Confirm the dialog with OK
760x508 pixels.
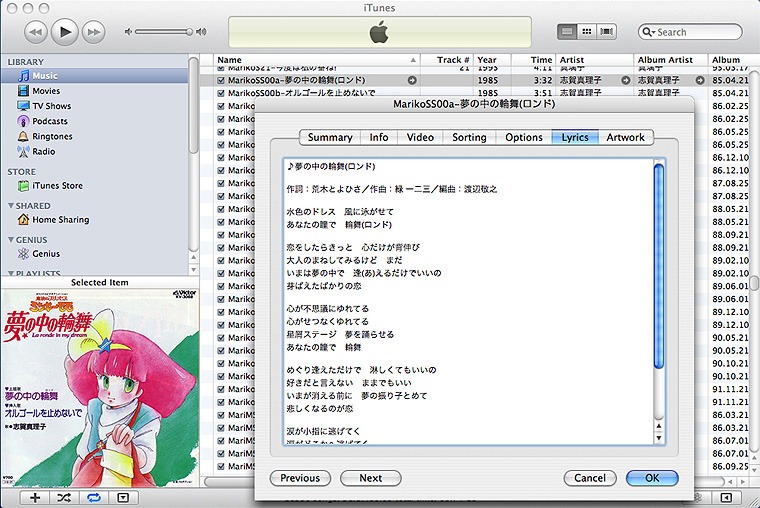(652, 478)
